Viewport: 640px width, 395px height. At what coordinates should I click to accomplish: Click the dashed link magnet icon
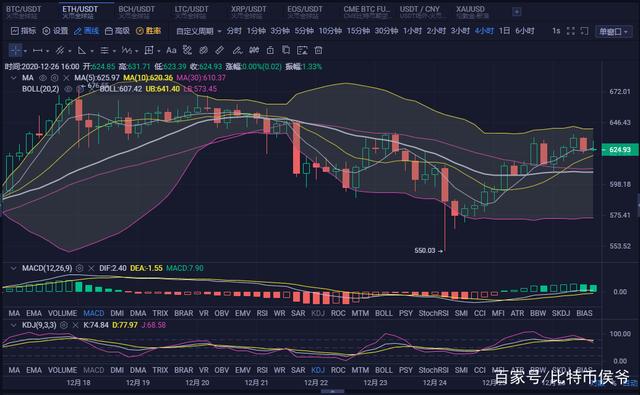tap(187, 50)
